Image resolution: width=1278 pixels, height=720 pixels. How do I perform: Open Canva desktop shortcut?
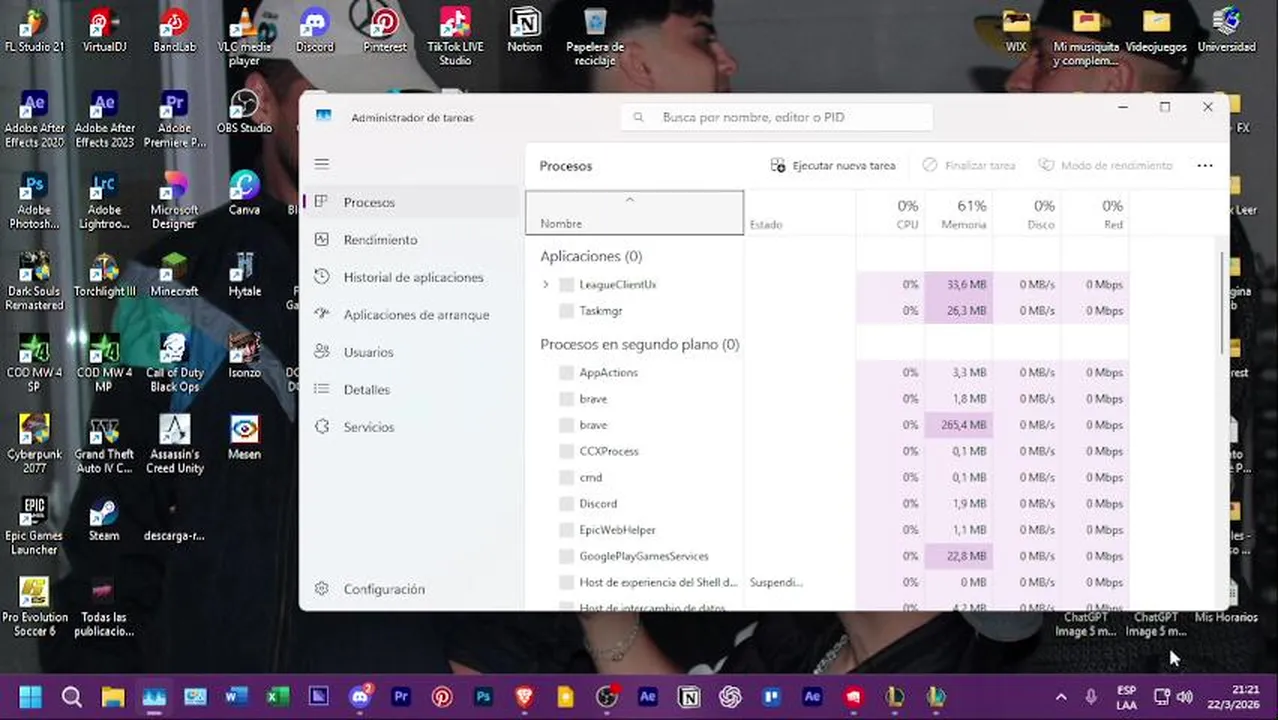coord(244,194)
